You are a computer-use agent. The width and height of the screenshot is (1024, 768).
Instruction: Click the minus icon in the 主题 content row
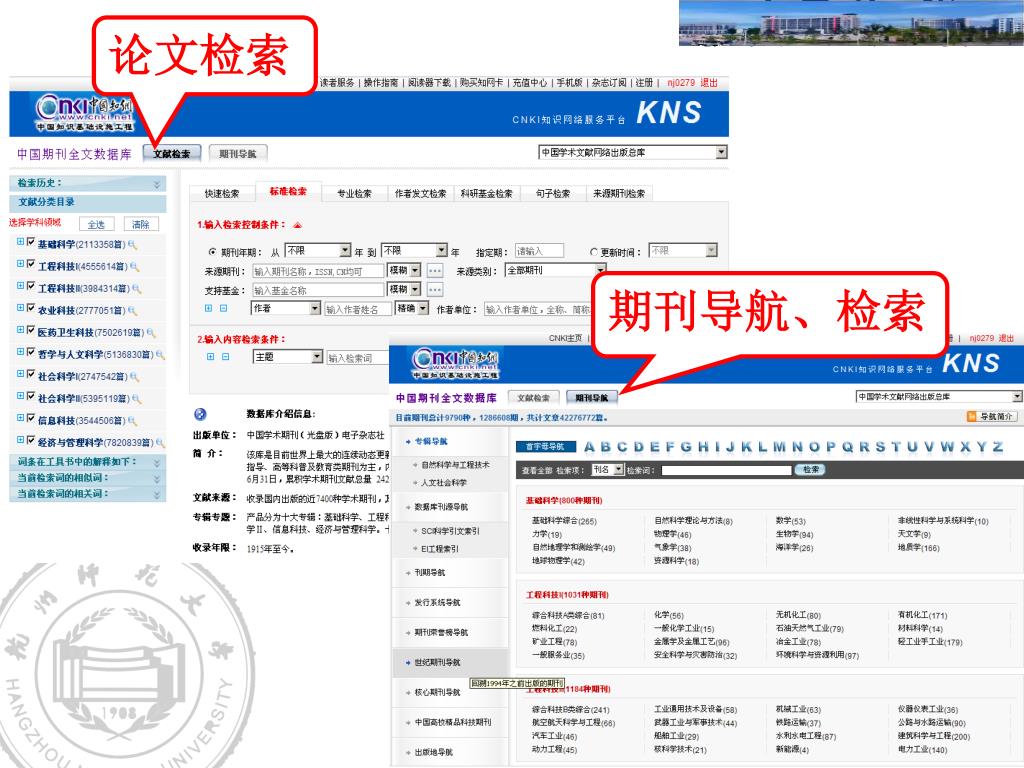pos(225,357)
